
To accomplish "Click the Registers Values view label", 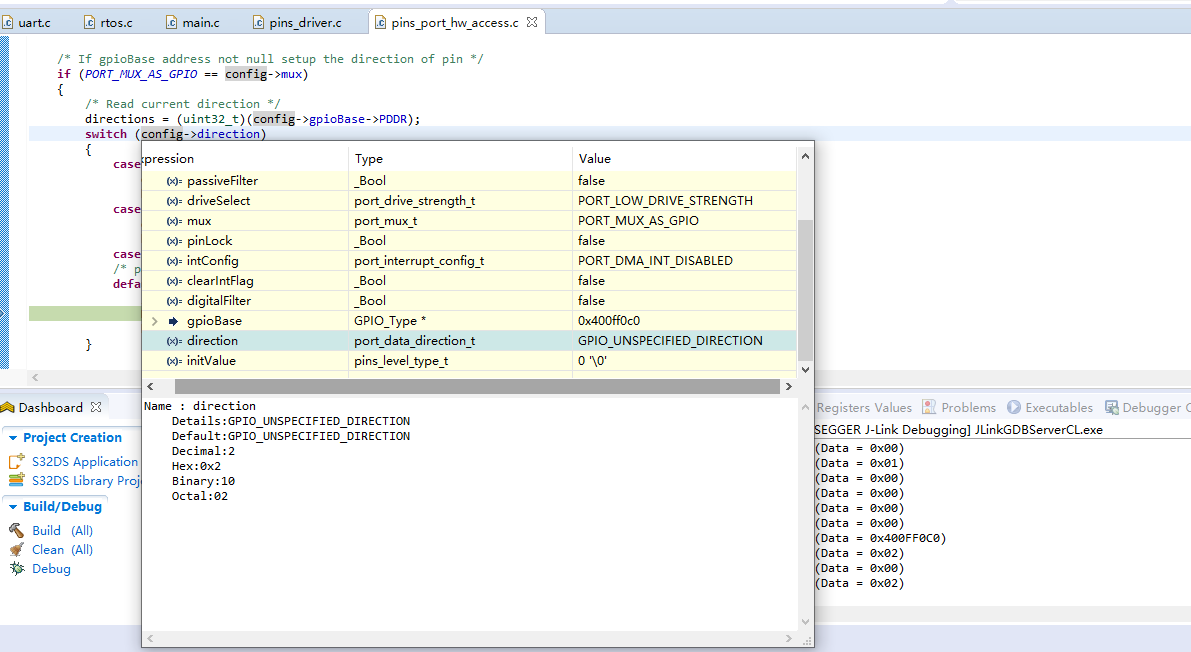I will coord(866,407).
